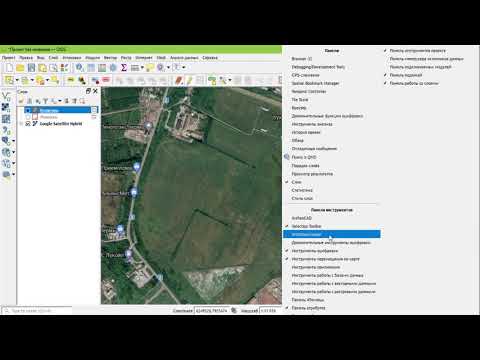Open dropdown arrow beside the select features icon

17,80
